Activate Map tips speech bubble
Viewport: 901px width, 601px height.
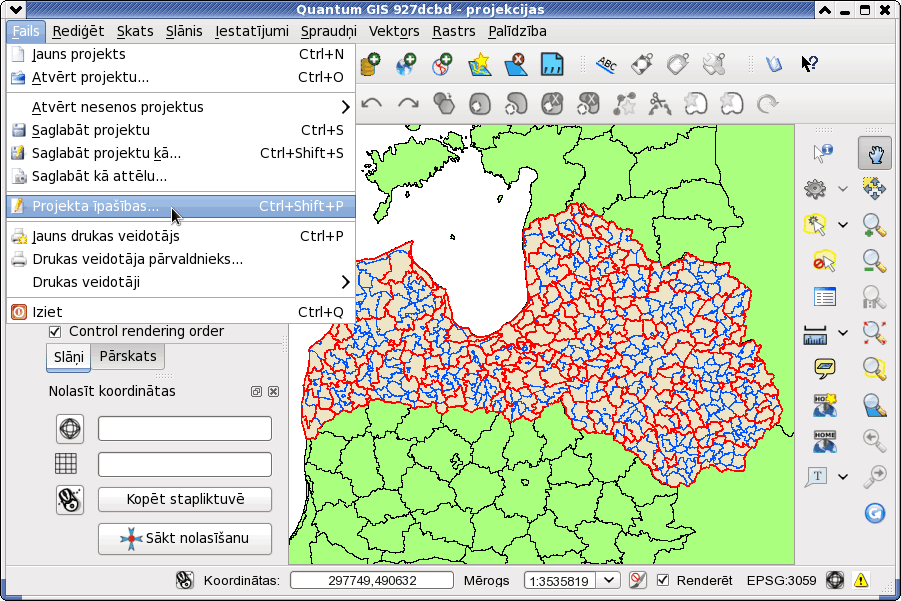pyautogui.click(x=825, y=368)
